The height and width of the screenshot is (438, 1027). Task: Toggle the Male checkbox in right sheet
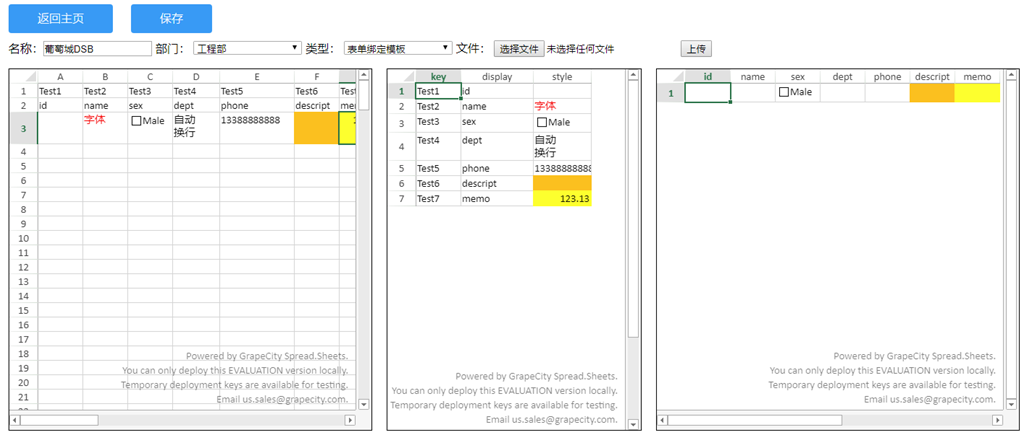tap(783, 92)
